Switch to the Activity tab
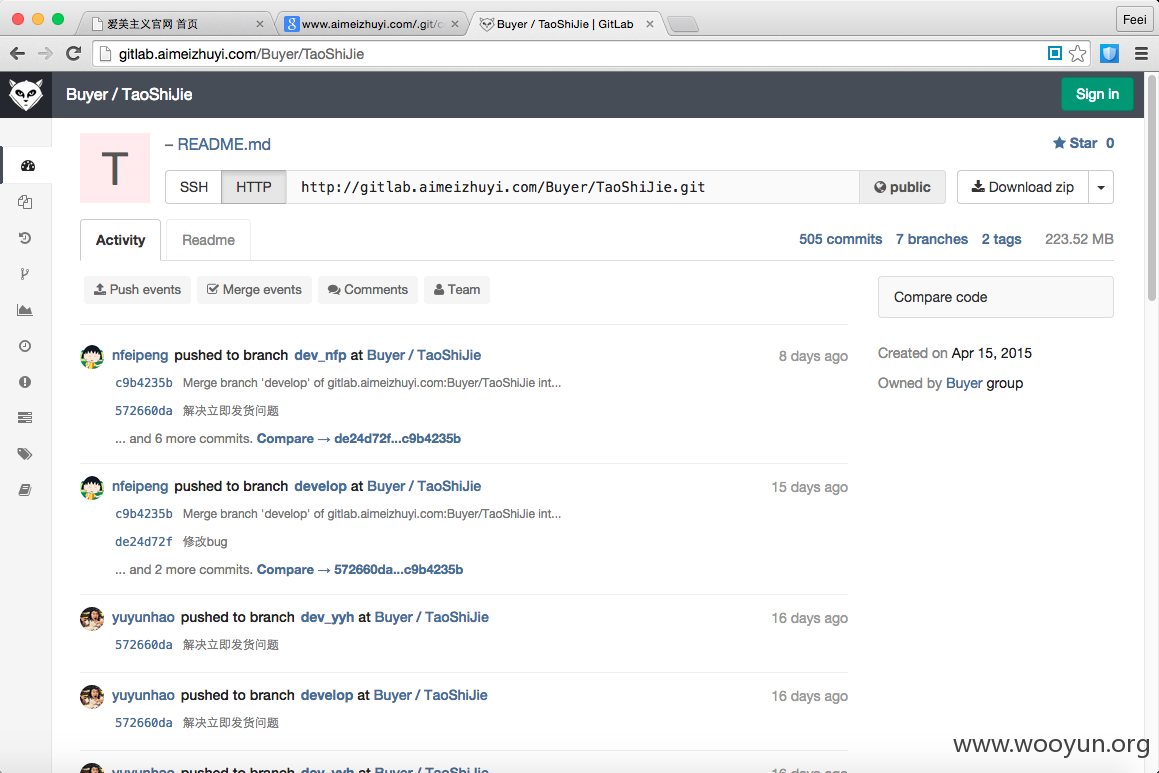The width and height of the screenshot is (1159, 773). (x=120, y=240)
